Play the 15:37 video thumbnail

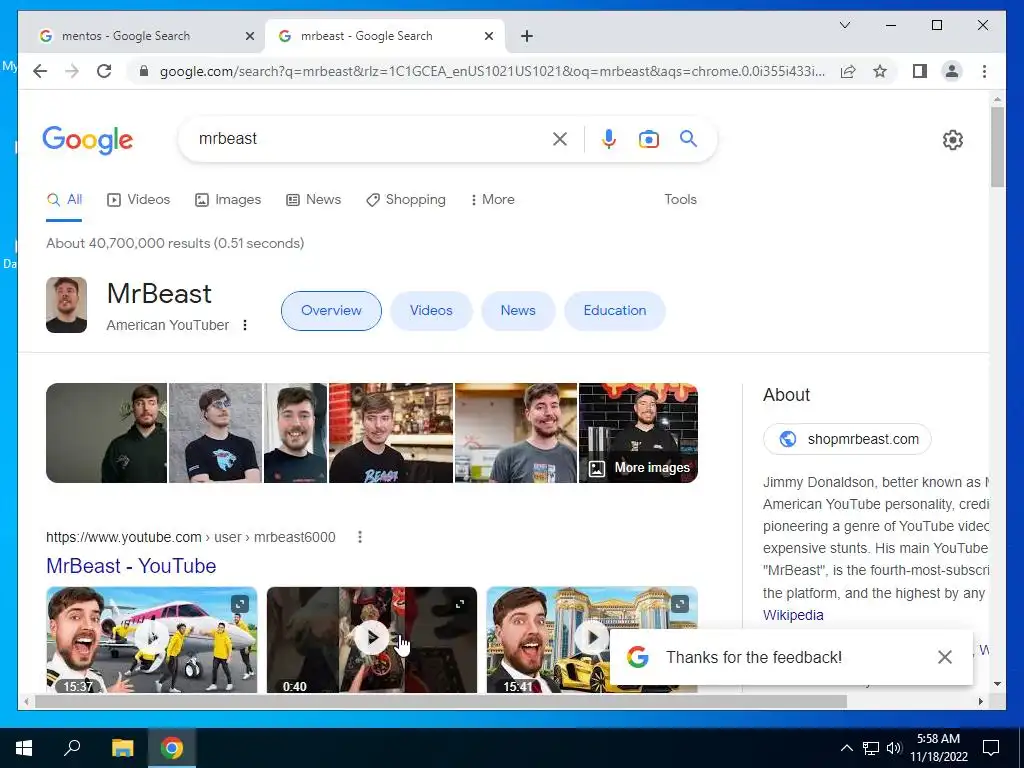(x=152, y=639)
